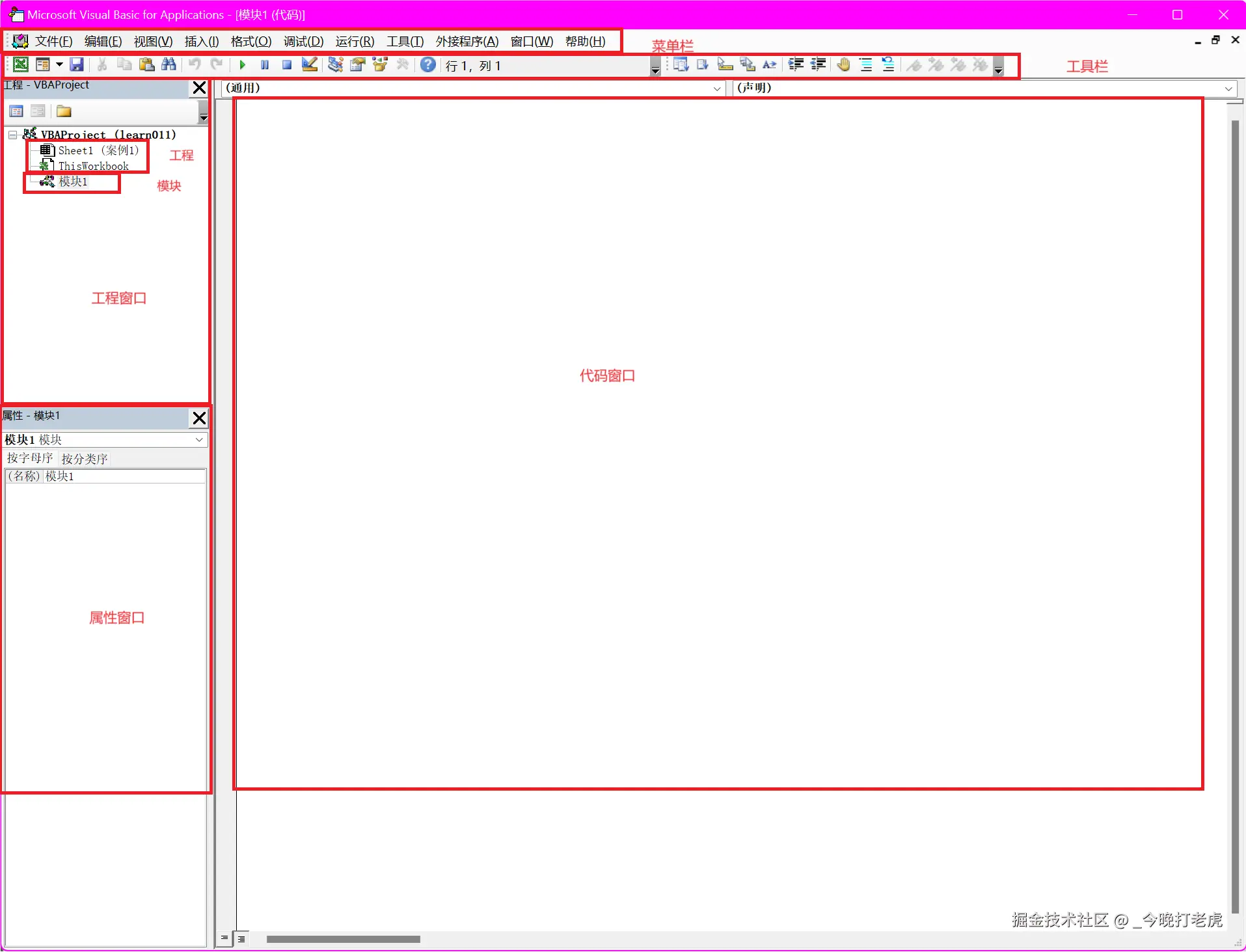Screen dimensions: 1246x952
Task: Toggle Design Mode on the toolbar
Action: (x=310, y=64)
